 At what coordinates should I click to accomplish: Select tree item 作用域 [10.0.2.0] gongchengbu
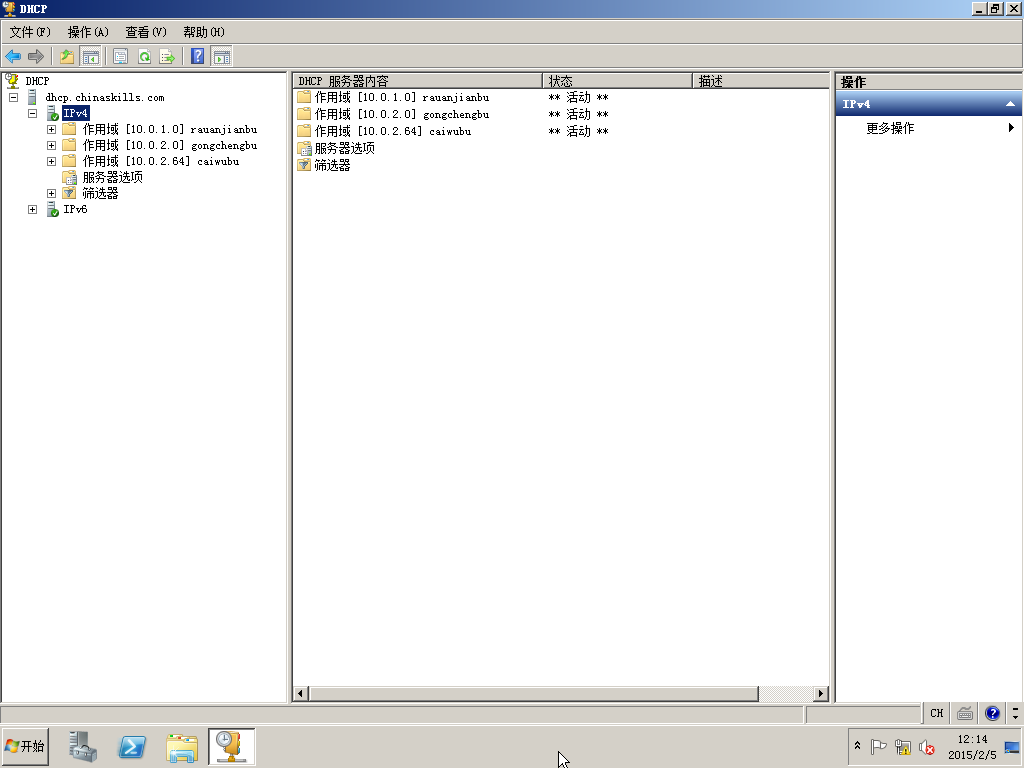pos(169,145)
